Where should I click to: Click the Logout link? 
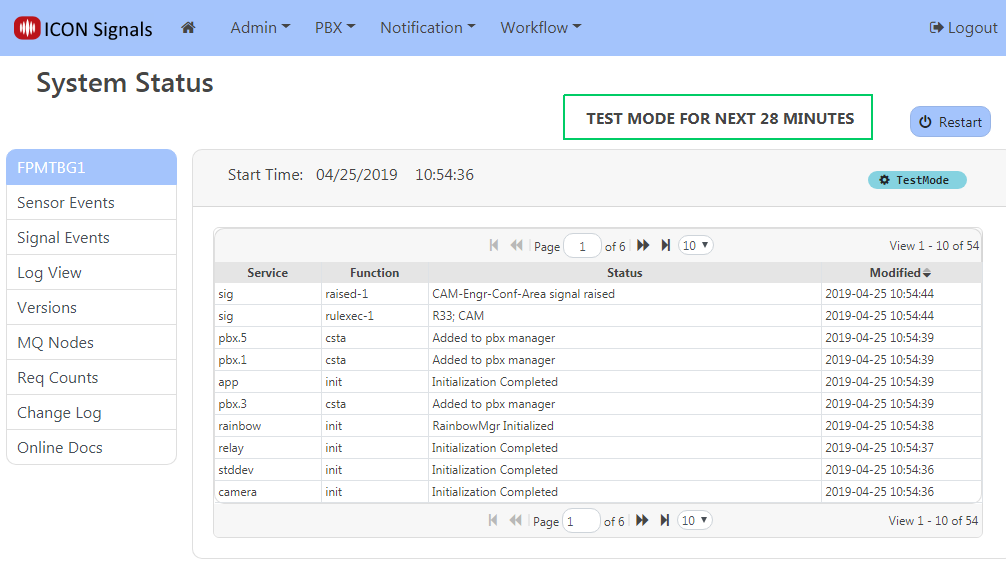[963, 28]
